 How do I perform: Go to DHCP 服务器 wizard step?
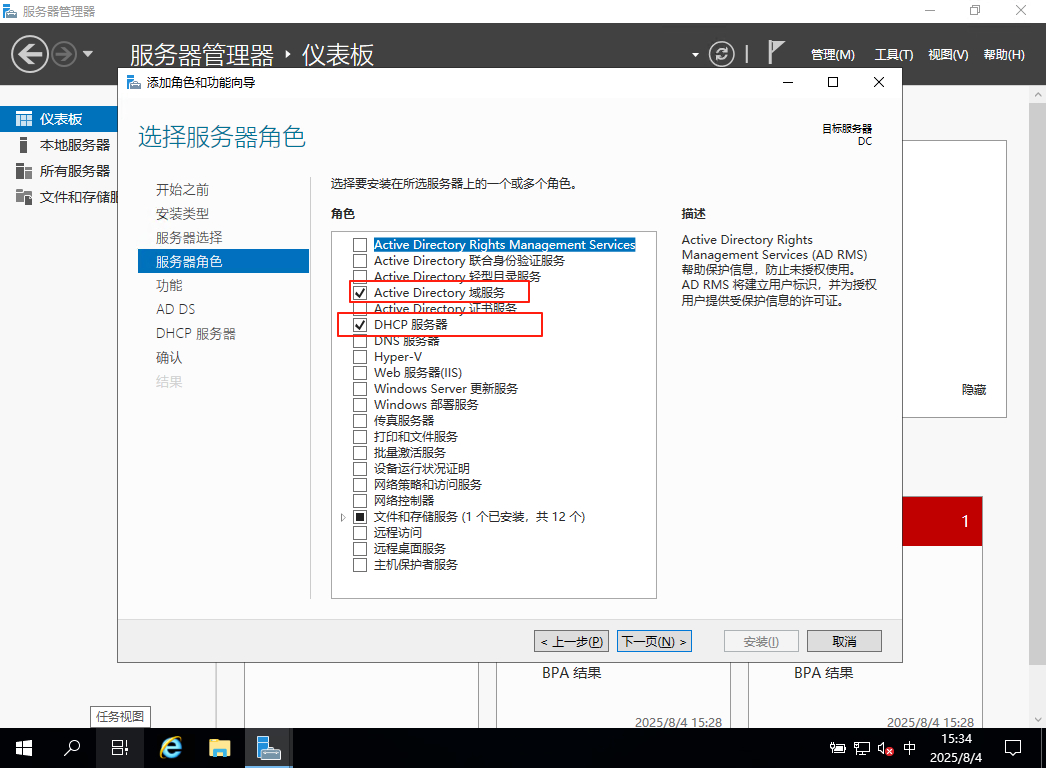click(195, 334)
